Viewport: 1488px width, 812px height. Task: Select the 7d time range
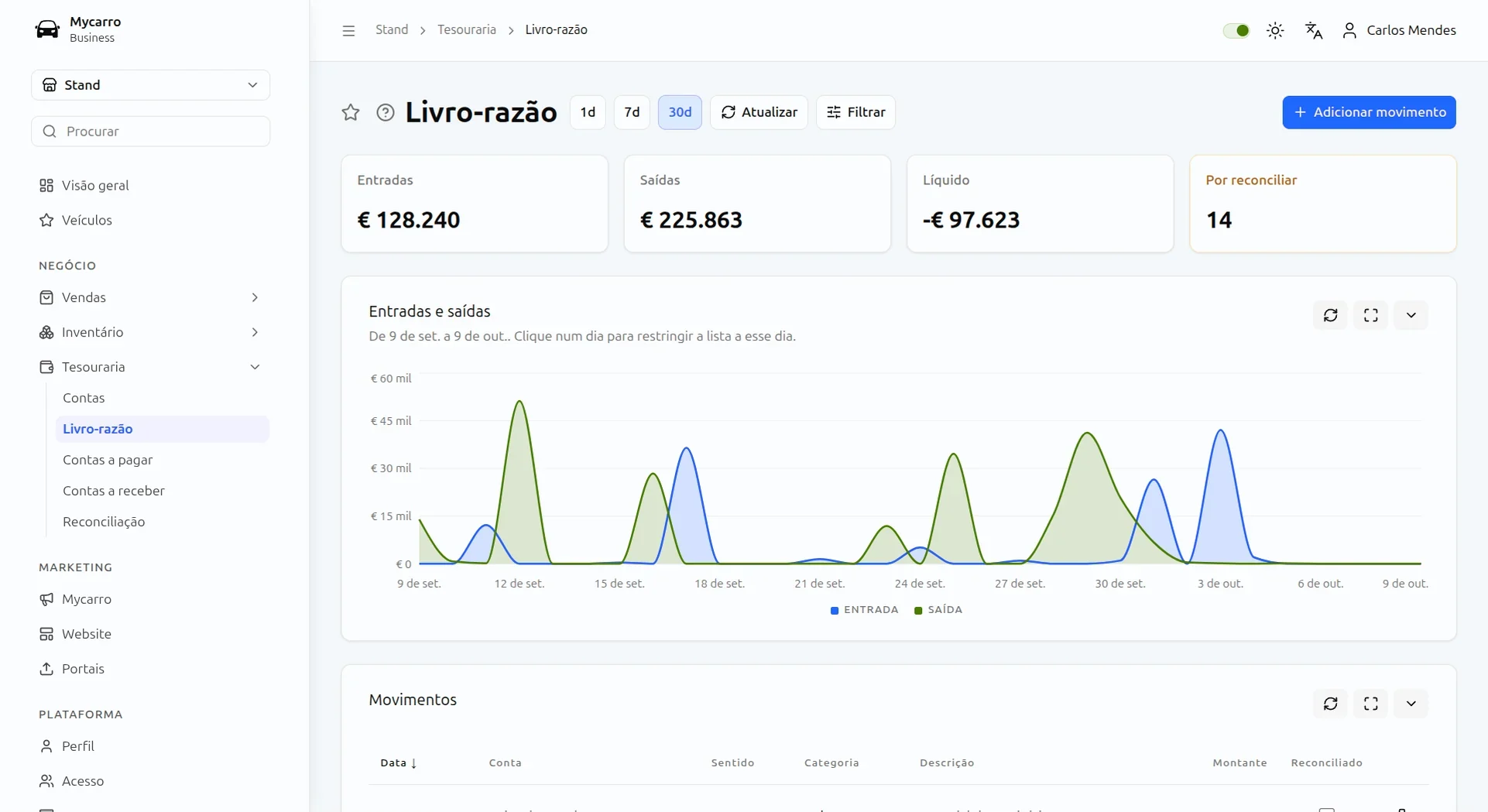632,112
